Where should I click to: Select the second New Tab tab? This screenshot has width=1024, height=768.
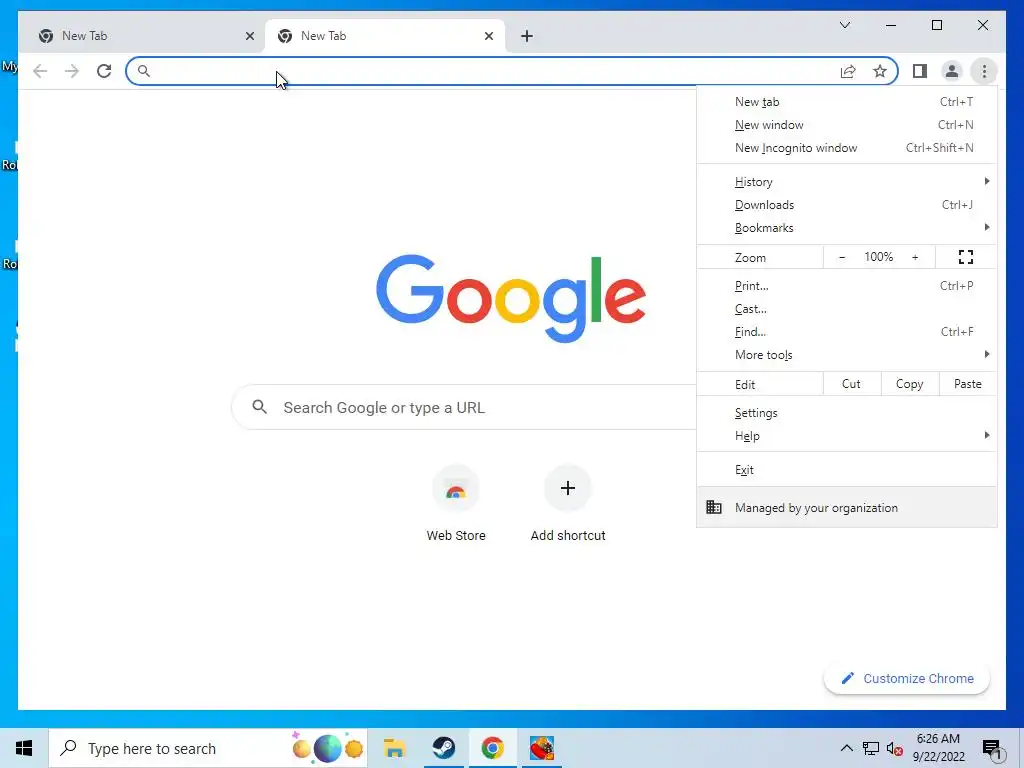coord(384,36)
